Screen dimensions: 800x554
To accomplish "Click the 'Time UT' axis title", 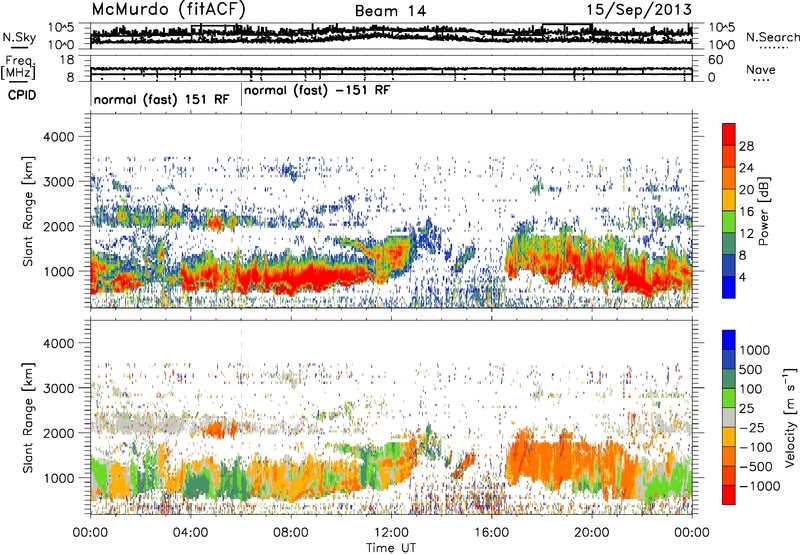I will (x=391, y=547).
